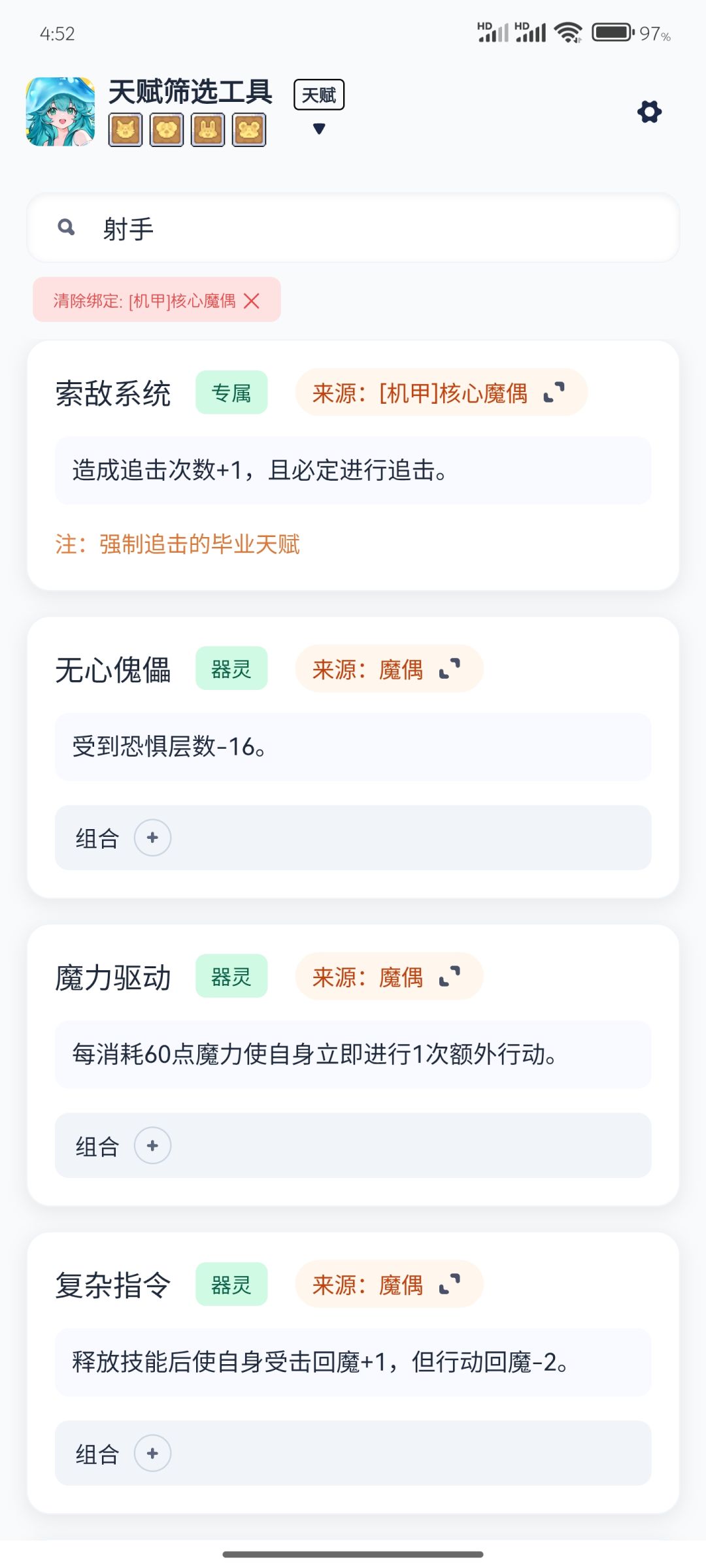The height and width of the screenshot is (1568, 706).
Task: Tap the bear face badge icon
Action: pos(249,129)
